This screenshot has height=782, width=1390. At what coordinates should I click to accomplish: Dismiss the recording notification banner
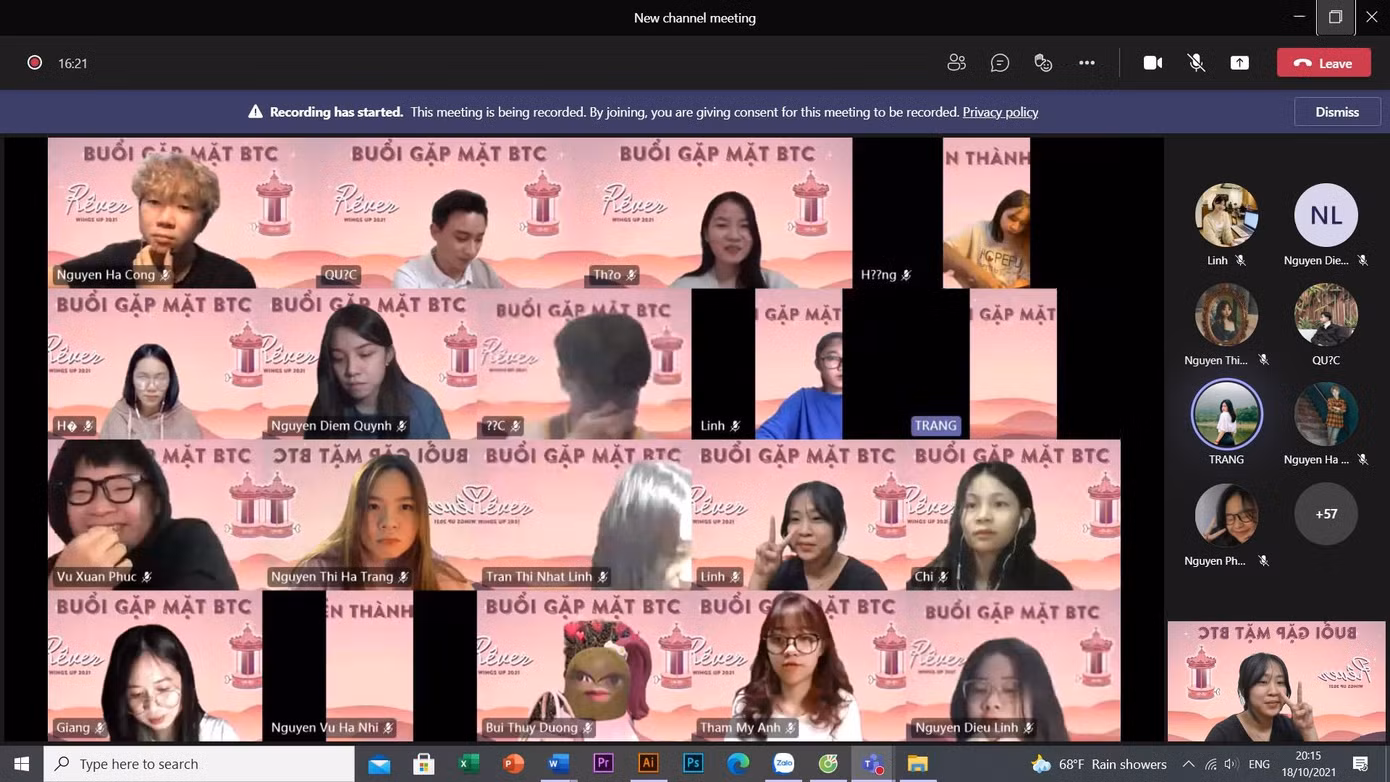(1337, 112)
